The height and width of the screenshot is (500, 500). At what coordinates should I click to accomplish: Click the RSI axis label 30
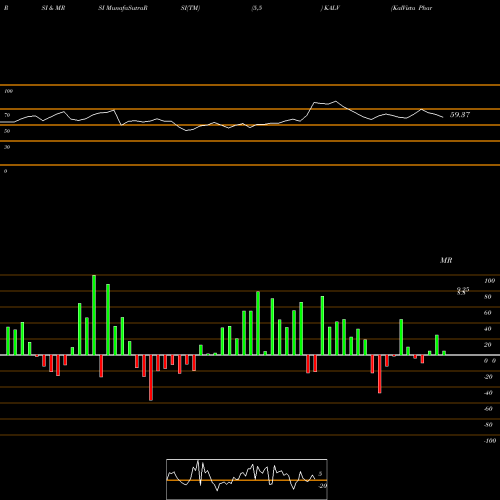click(7, 147)
